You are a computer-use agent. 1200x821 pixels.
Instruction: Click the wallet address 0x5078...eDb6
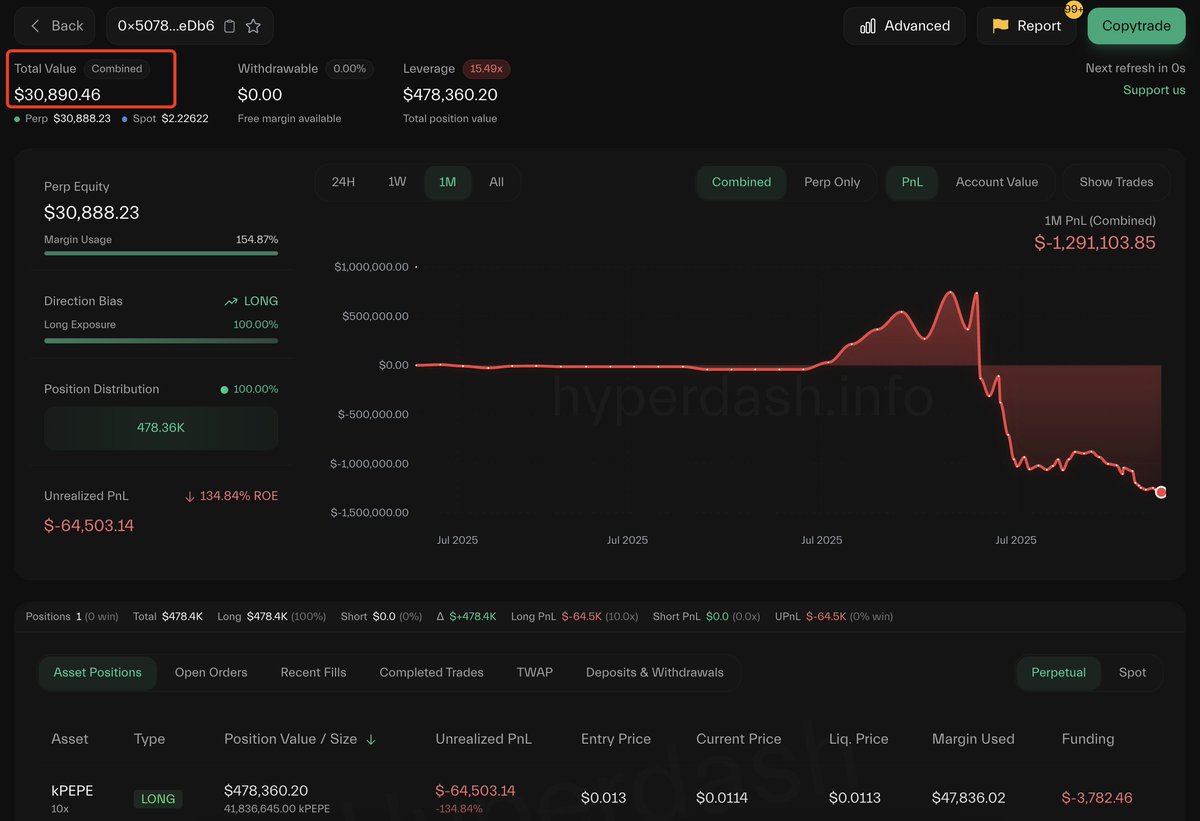[x=166, y=26]
